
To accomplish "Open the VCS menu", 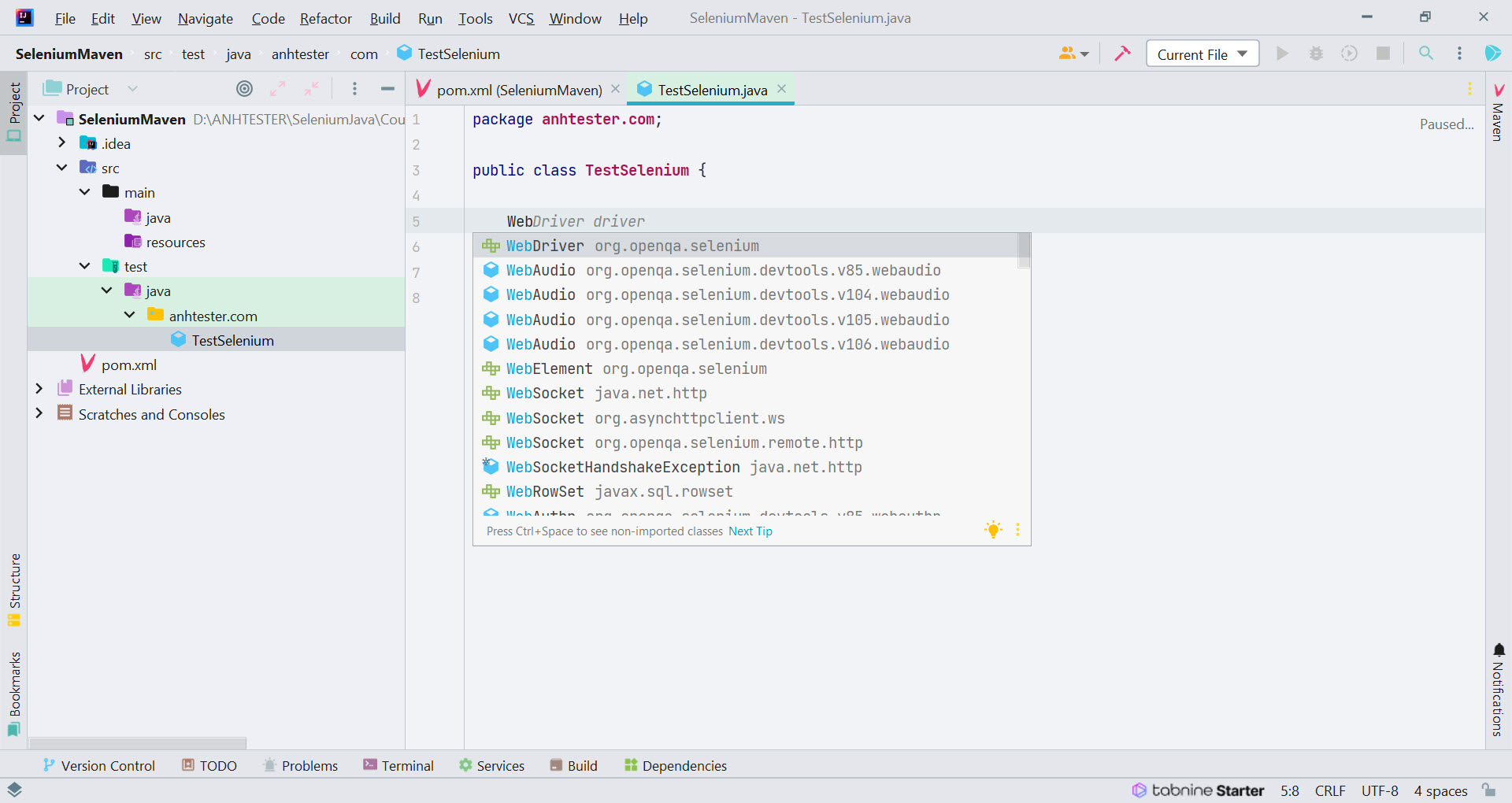I will point(521,18).
